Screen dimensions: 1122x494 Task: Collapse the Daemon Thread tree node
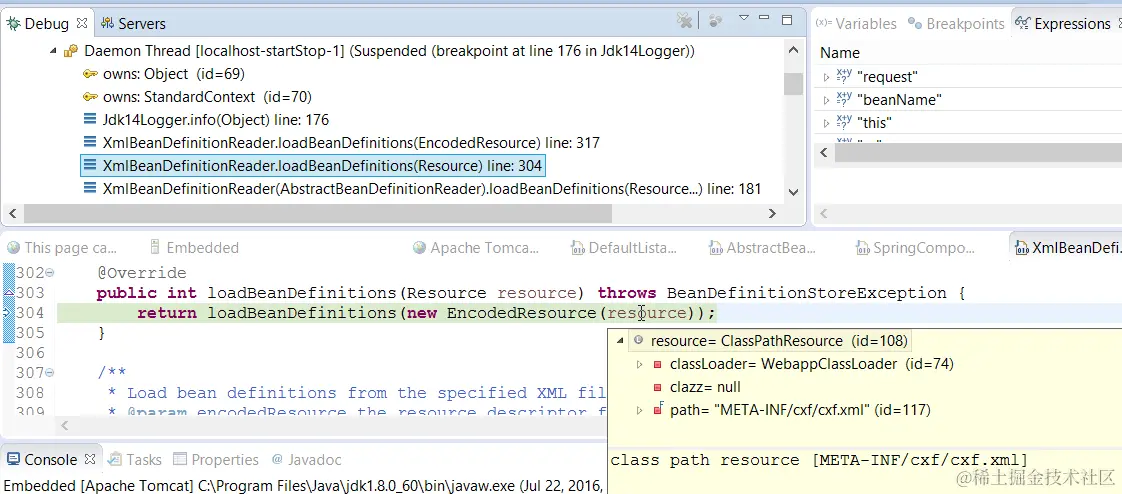point(54,51)
